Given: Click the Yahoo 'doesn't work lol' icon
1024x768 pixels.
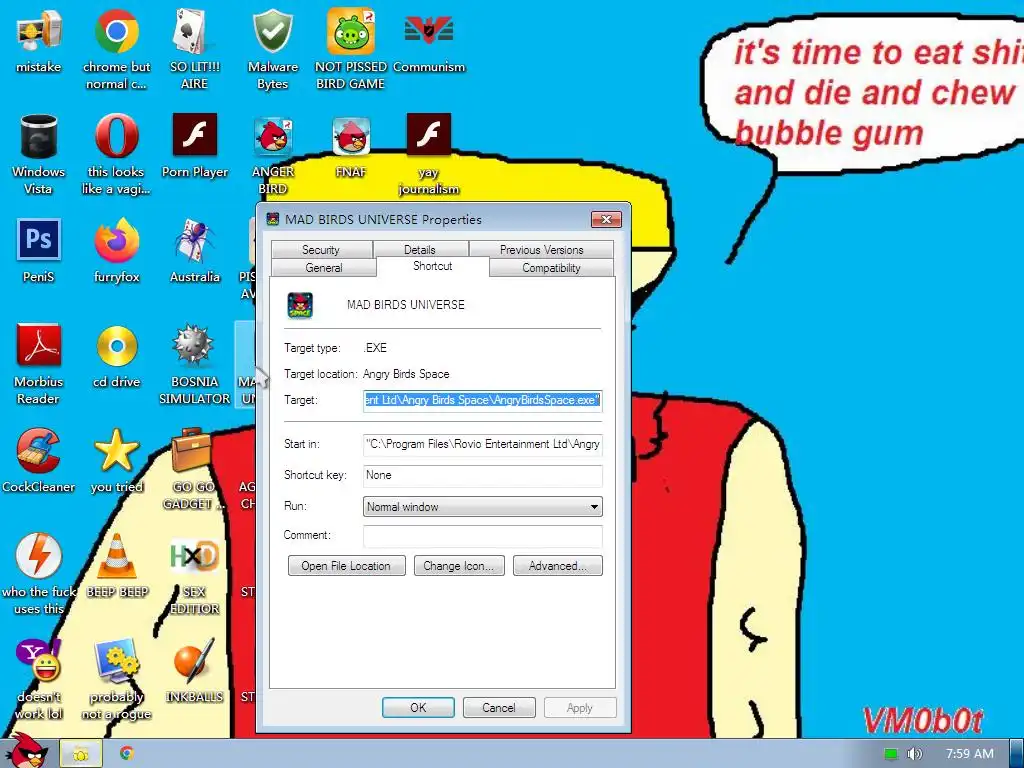Looking at the screenshot, I should tap(39, 679).
